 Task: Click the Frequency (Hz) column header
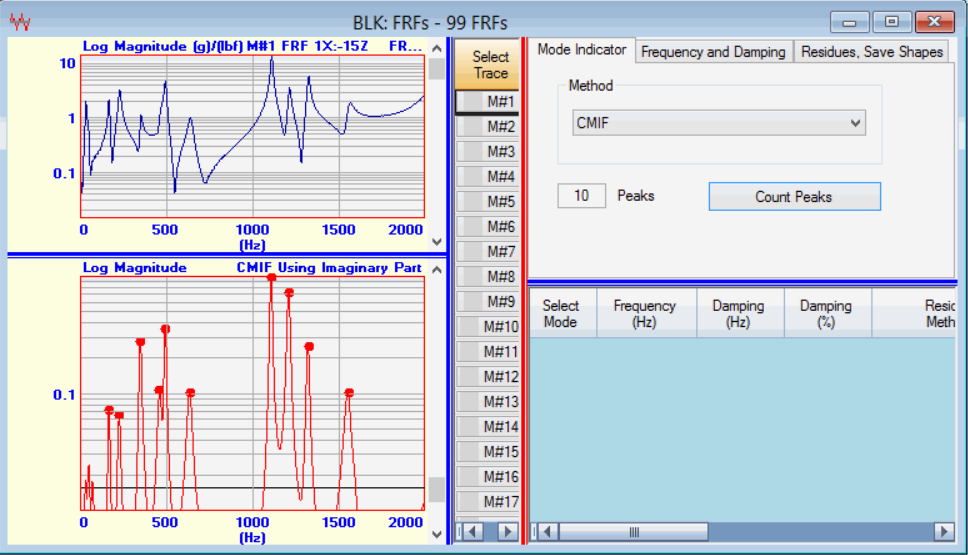pyautogui.click(x=644, y=314)
